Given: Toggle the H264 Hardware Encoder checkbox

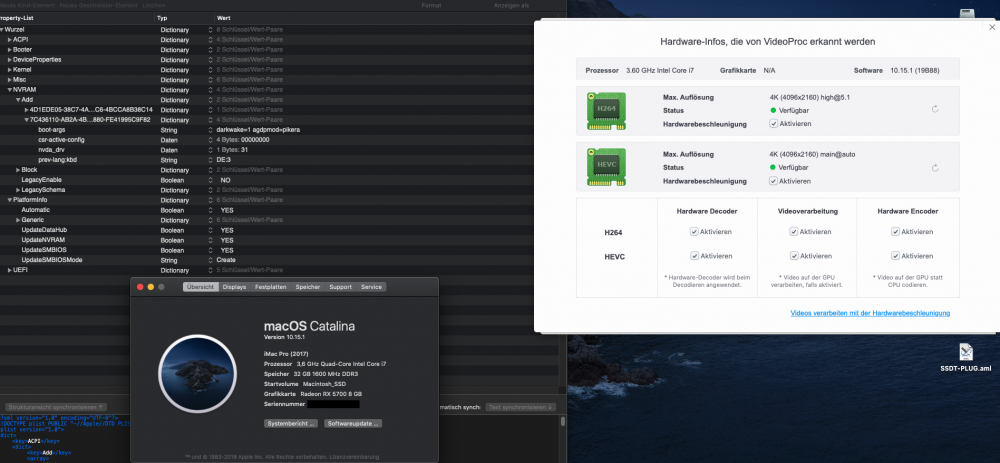Looking at the screenshot, I should 895,232.
